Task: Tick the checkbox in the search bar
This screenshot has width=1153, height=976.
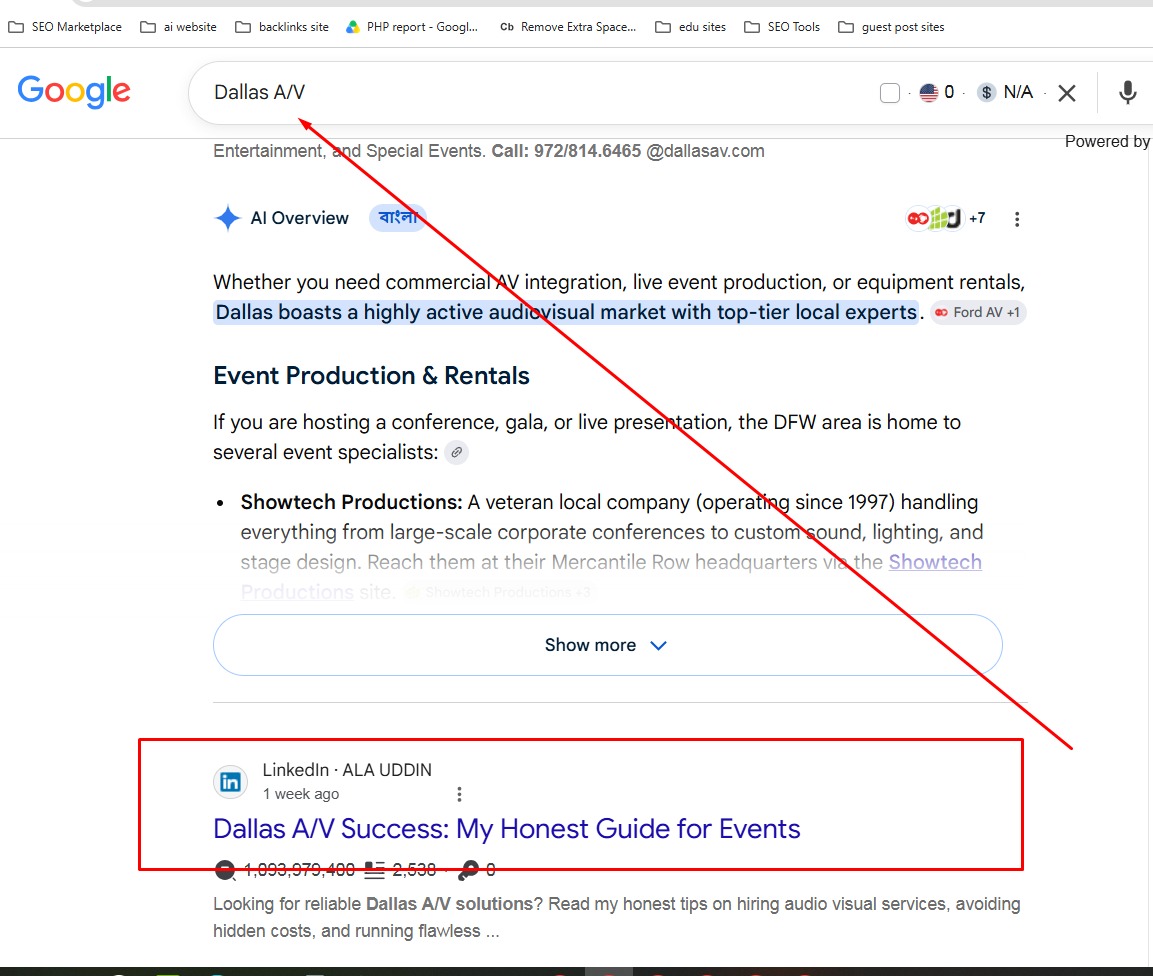Action: 890,93
